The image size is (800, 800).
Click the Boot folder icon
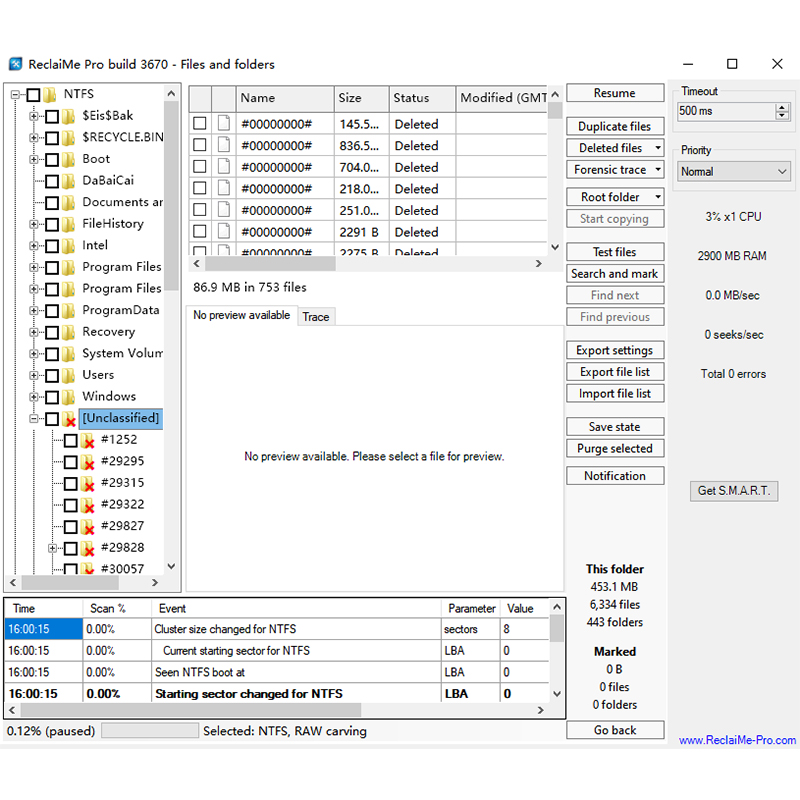(x=68, y=159)
